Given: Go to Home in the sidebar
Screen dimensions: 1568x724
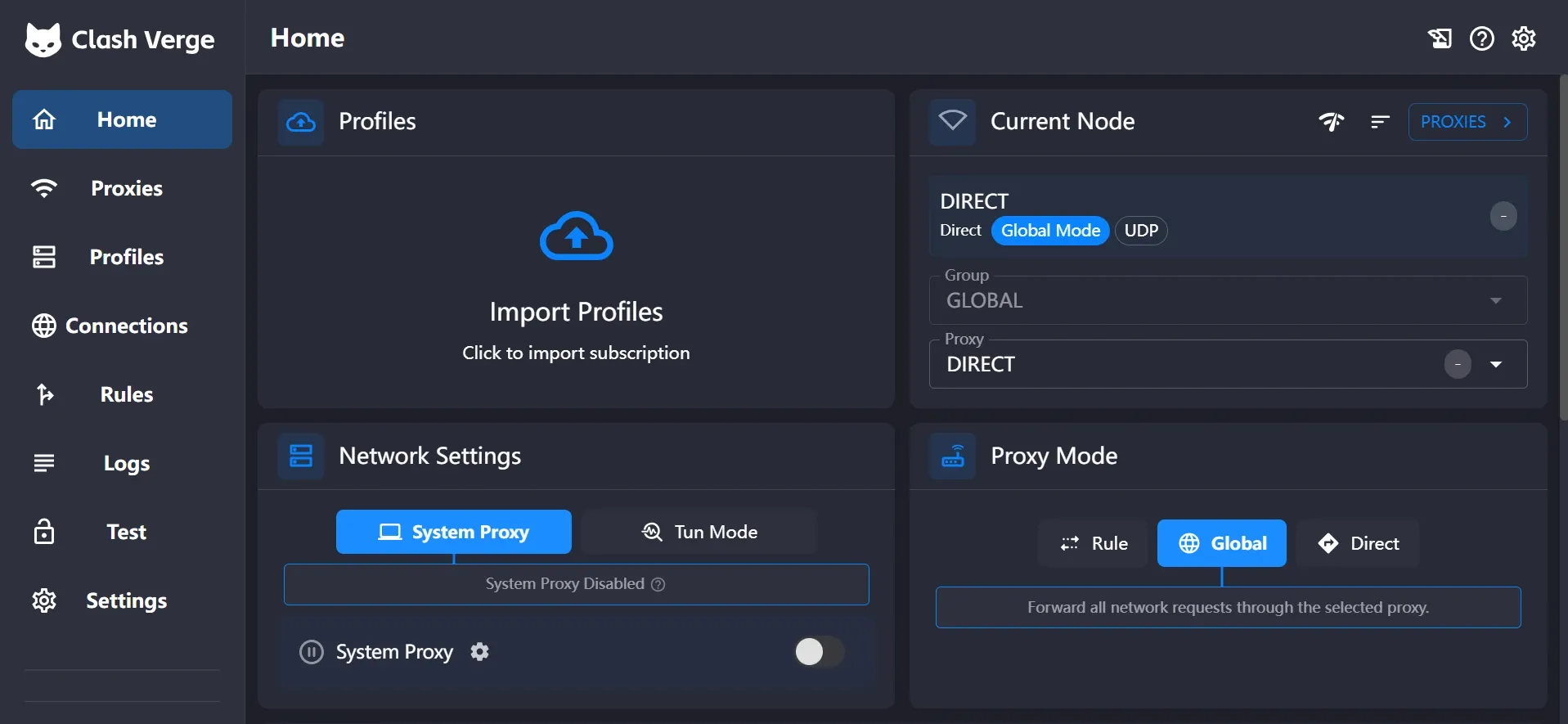Looking at the screenshot, I should (x=122, y=119).
